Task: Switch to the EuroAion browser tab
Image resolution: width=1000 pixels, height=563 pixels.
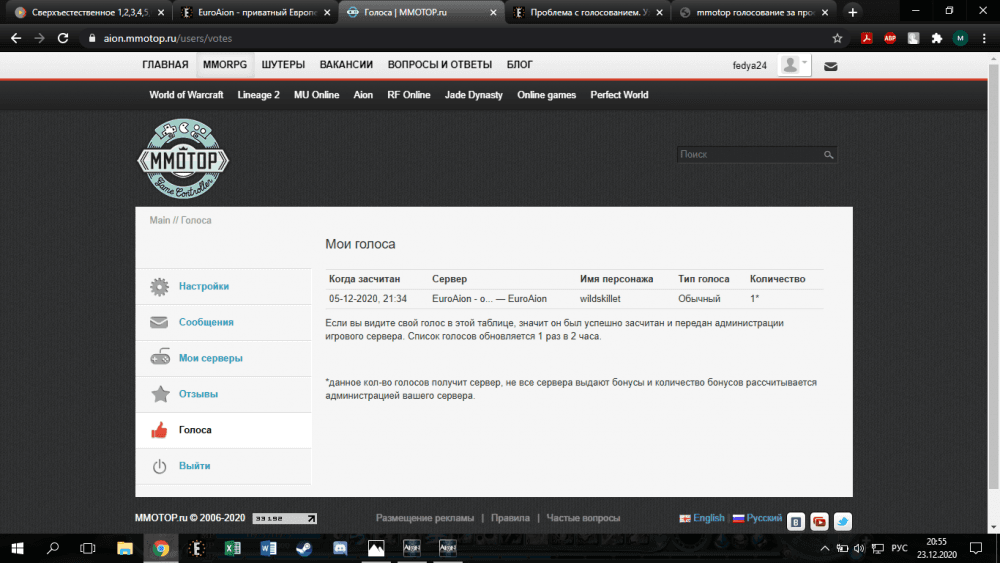Action: (x=255, y=12)
